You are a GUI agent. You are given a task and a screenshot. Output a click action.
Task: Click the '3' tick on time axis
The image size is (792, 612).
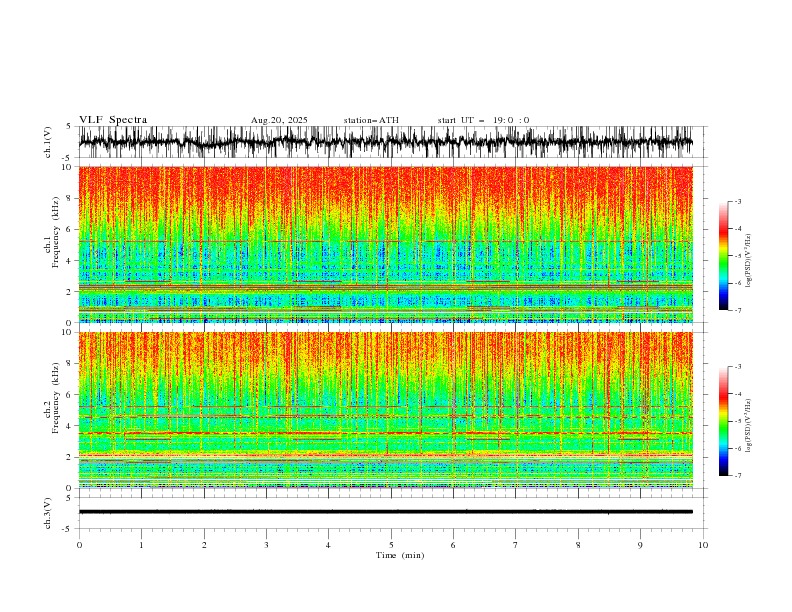(x=266, y=545)
